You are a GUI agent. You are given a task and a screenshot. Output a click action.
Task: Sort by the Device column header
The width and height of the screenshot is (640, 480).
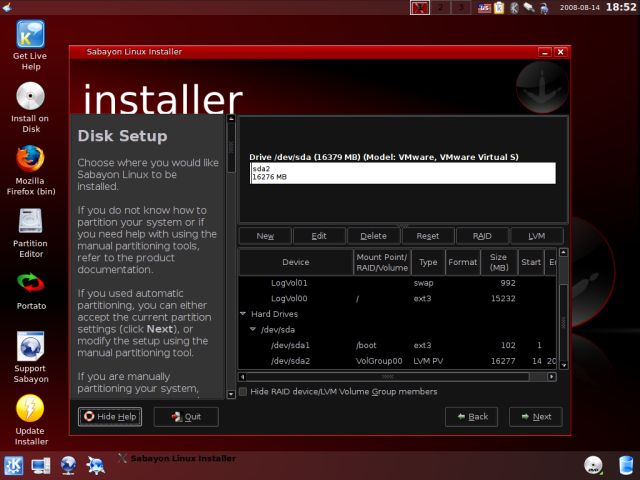pyautogui.click(x=296, y=262)
